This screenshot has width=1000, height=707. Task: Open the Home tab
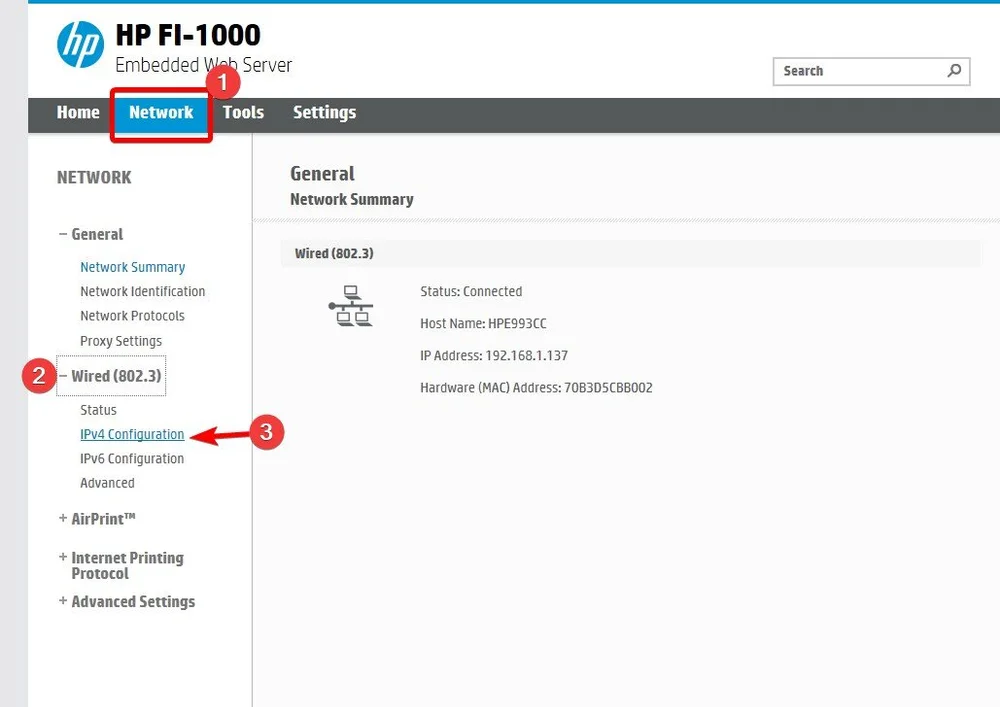(78, 113)
